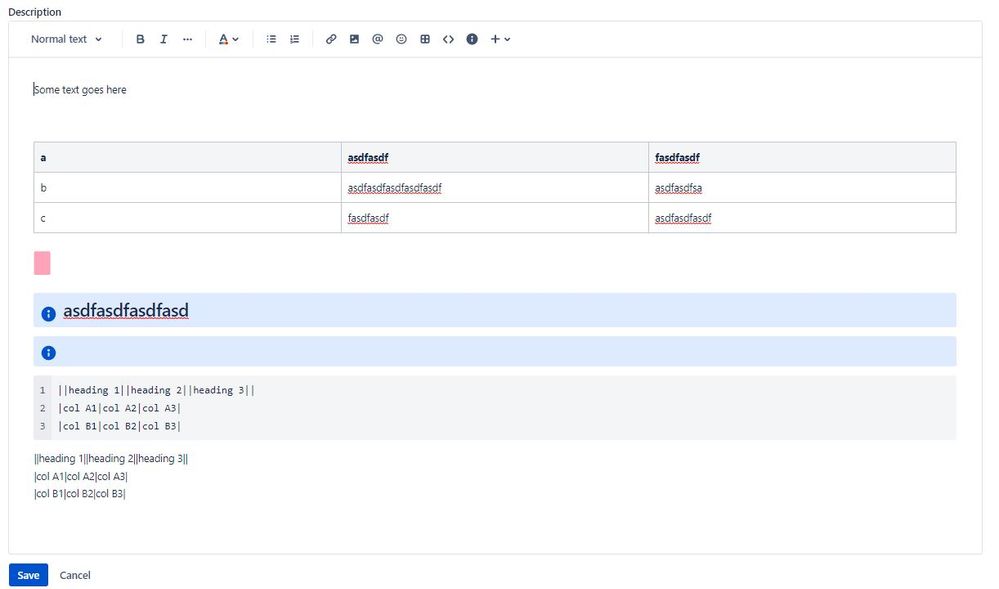The image size is (999, 589).
Task: Insert an info panel
Action: click(x=472, y=39)
